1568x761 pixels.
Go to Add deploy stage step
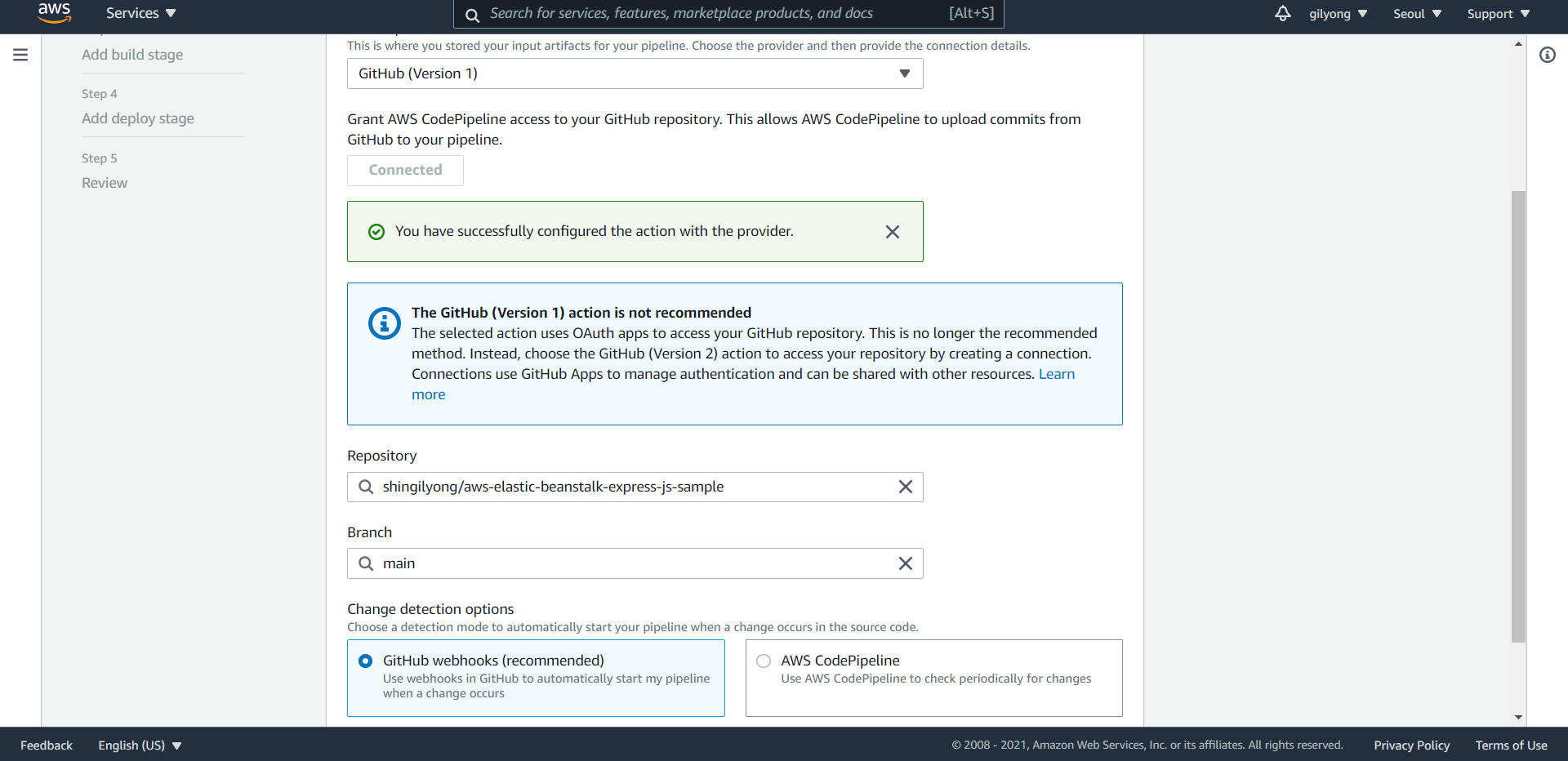click(138, 118)
